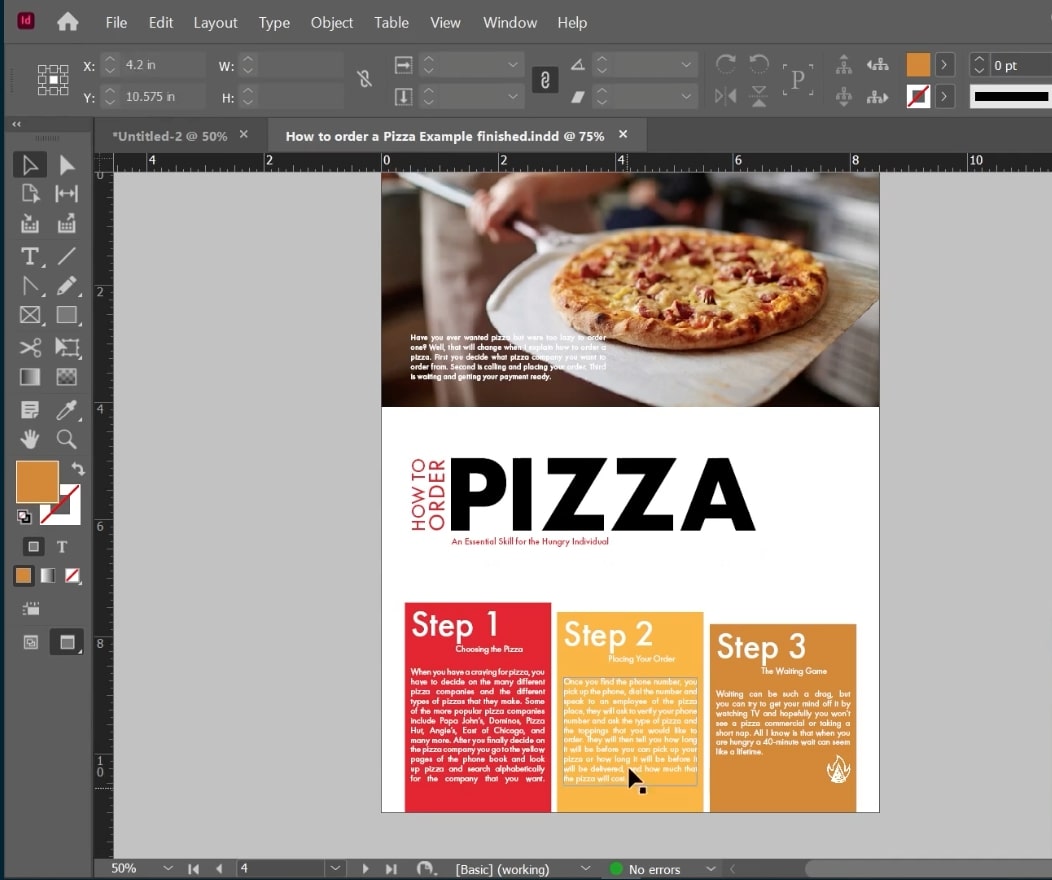This screenshot has height=880, width=1052.
Task: Expand the screen mode options
Action: [x=67, y=641]
